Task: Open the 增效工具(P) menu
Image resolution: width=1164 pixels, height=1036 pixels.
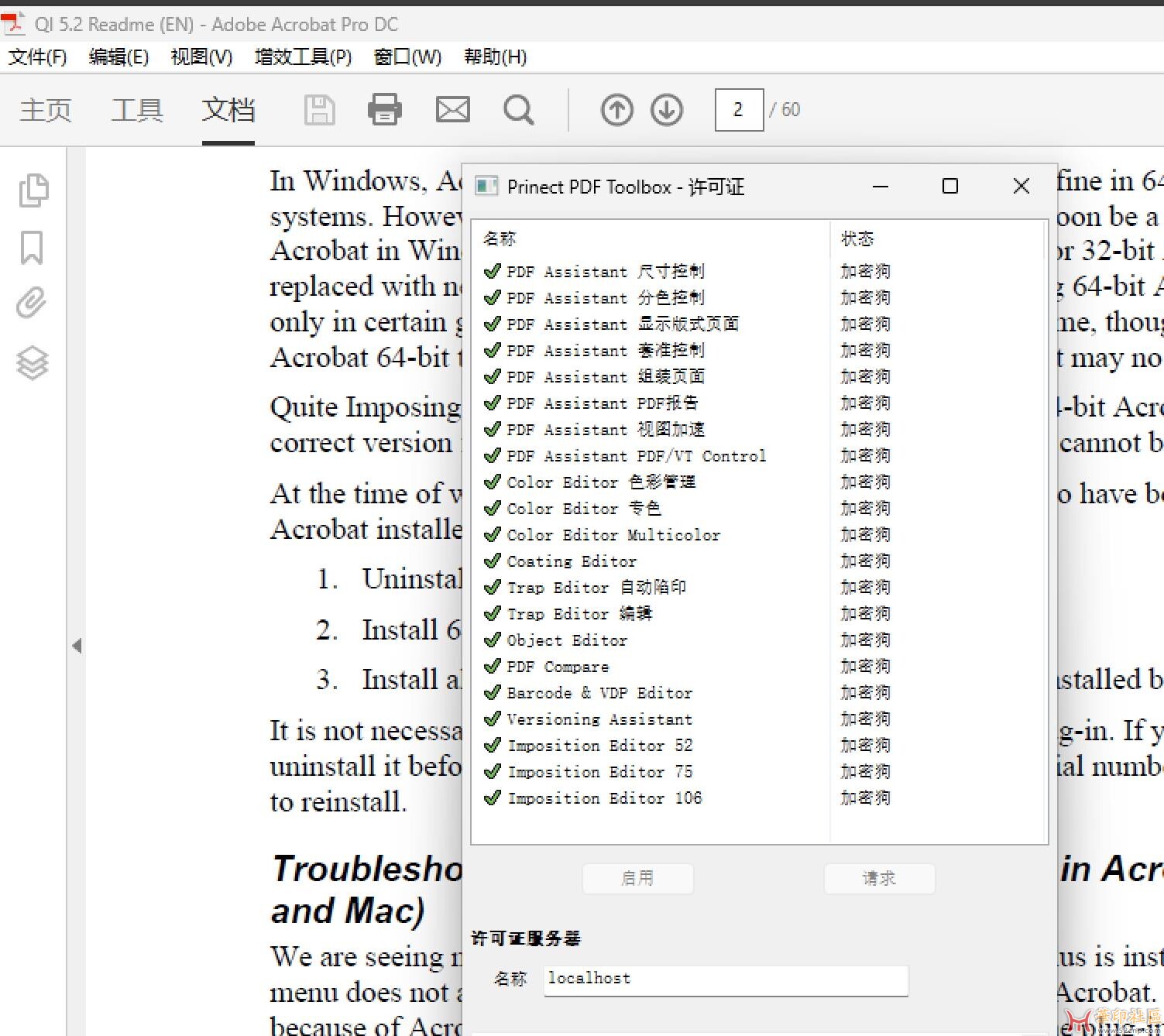Action: pyautogui.click(x=303, y=57)
